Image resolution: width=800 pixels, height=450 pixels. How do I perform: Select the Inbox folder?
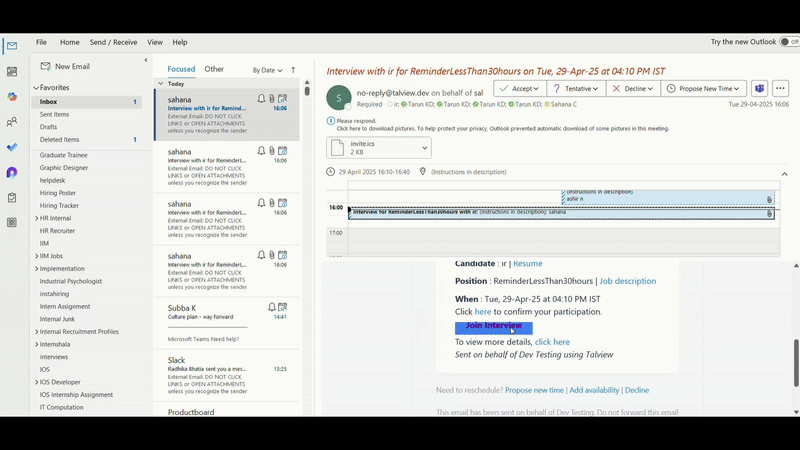tap(87, 102)
